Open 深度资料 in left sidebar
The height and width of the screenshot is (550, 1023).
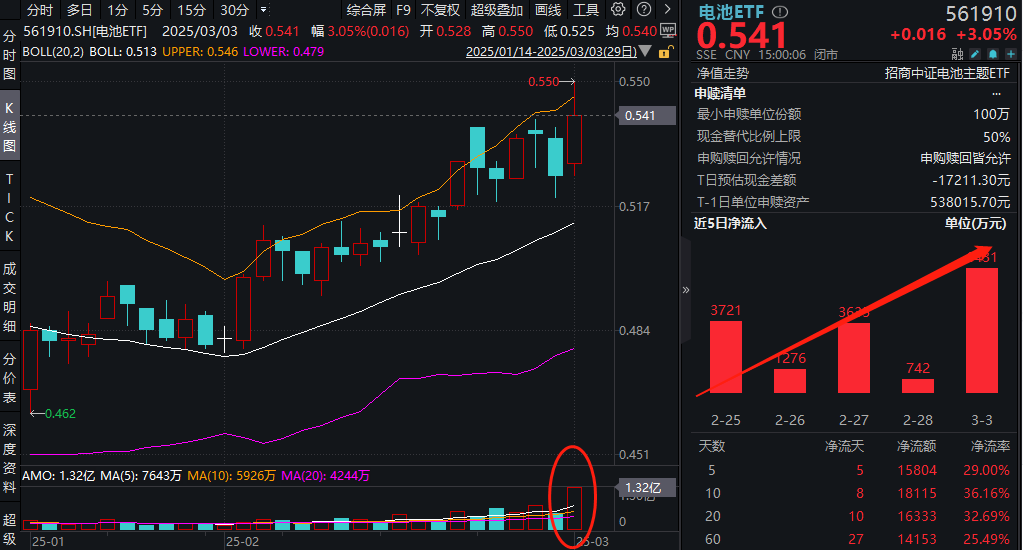9,458
